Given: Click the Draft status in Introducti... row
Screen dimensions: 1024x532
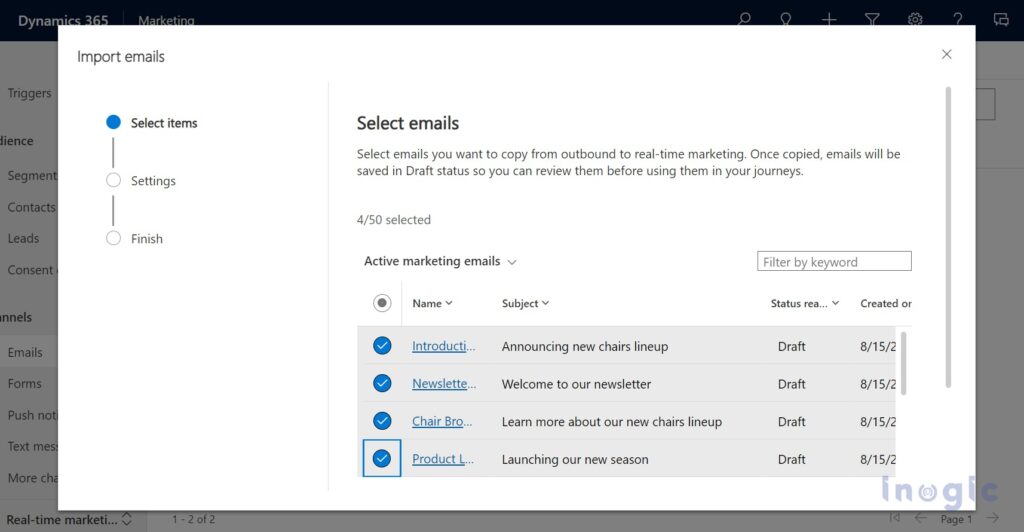Looking at the screenshot, I should (x=792, y=346).
